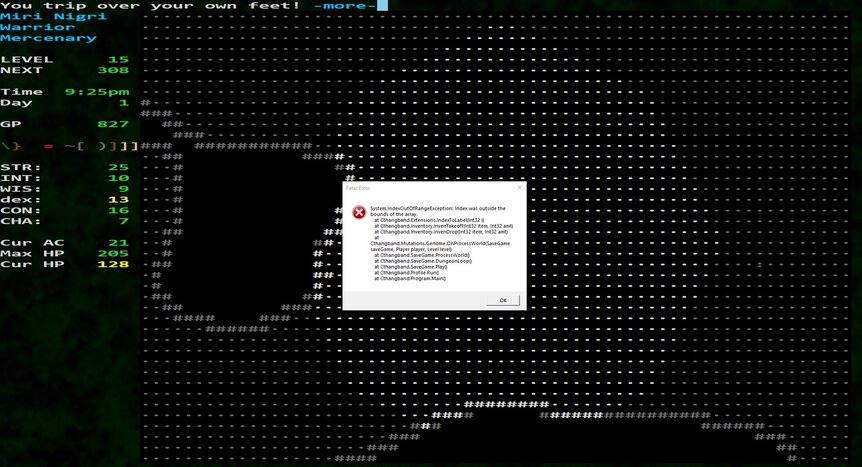
Task: Click the yellow Cur HP 128 value
Action: pos(118,264)
